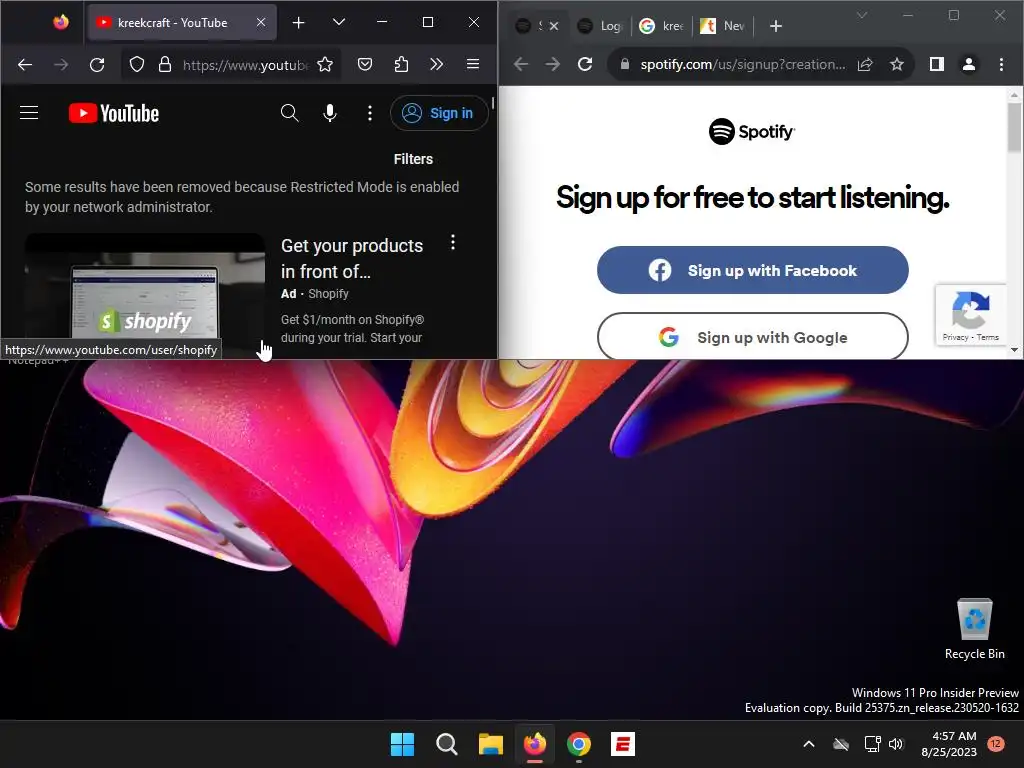Reload the YouTube page in Firefox
The image size is (1024, 768).
tap(97, 64)
